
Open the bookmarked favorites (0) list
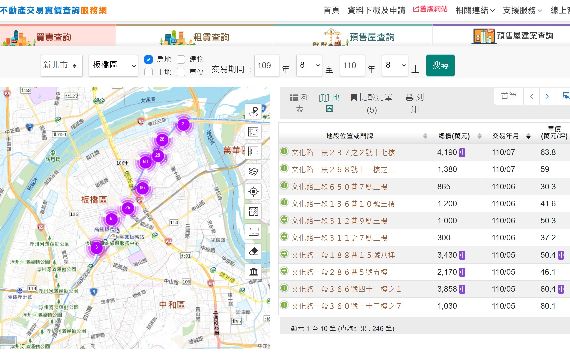pyautogui.click(x=371, y=103)
